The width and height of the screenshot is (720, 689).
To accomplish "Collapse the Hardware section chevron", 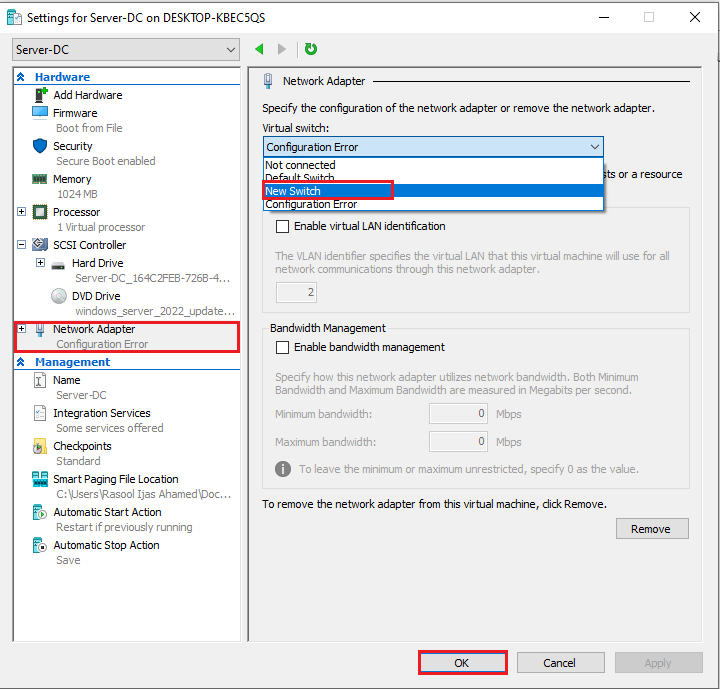I will point(21,77).
